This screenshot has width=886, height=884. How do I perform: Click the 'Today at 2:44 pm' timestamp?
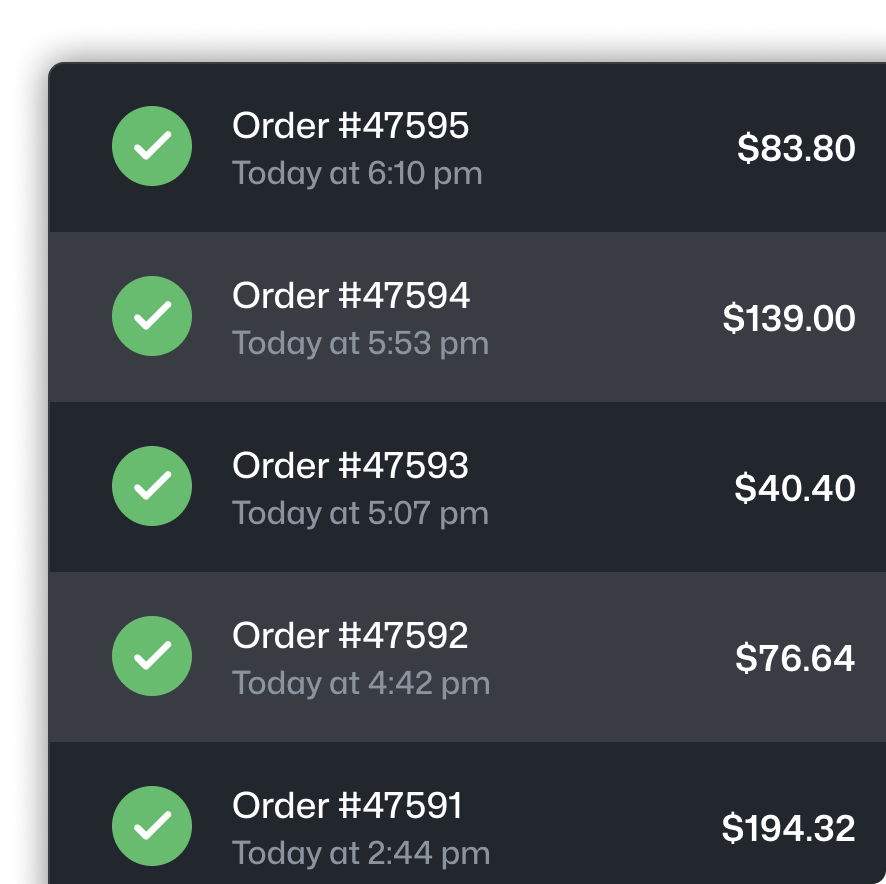point(361,853)
